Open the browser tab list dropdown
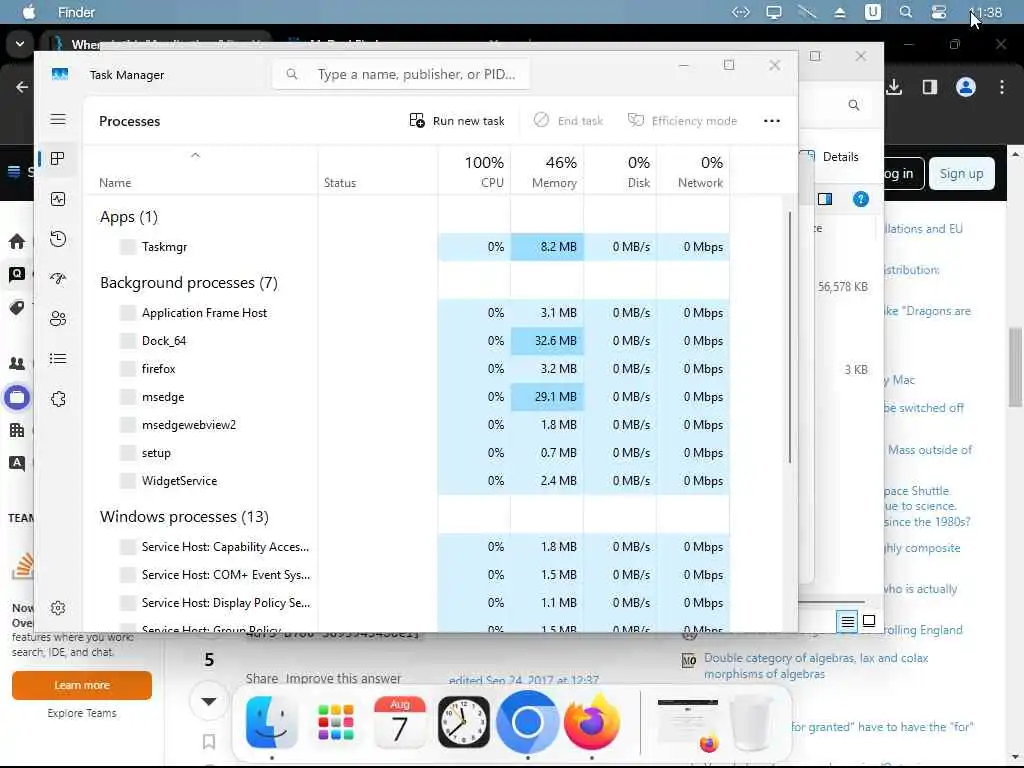 coord(20,44)
